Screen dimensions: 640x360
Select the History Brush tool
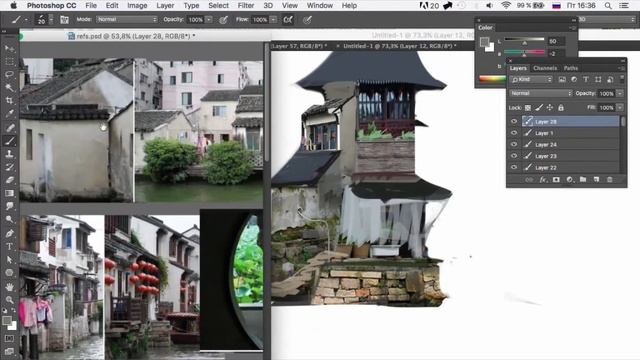click(9, 167)
